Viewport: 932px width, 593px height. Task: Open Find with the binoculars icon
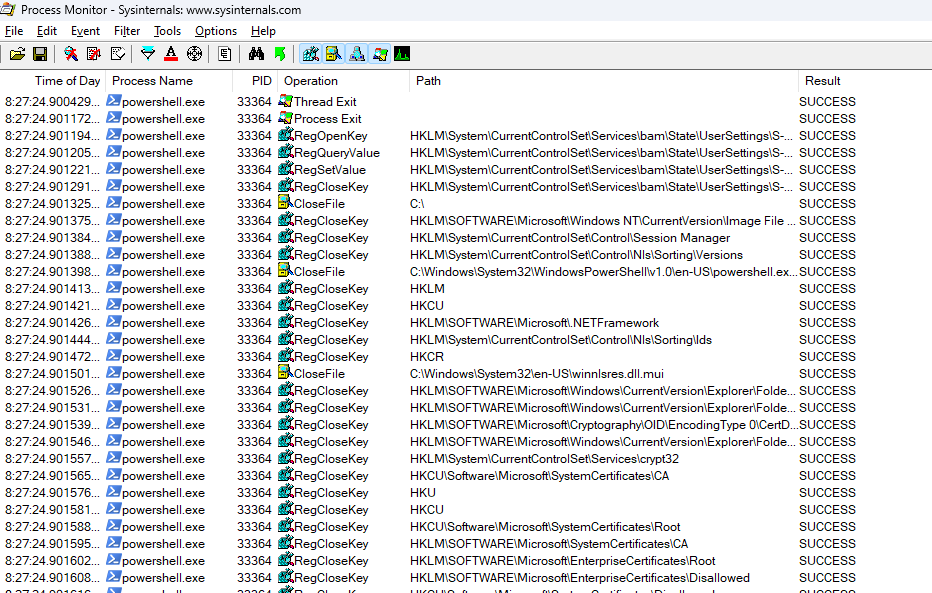[x=256, y=54]
